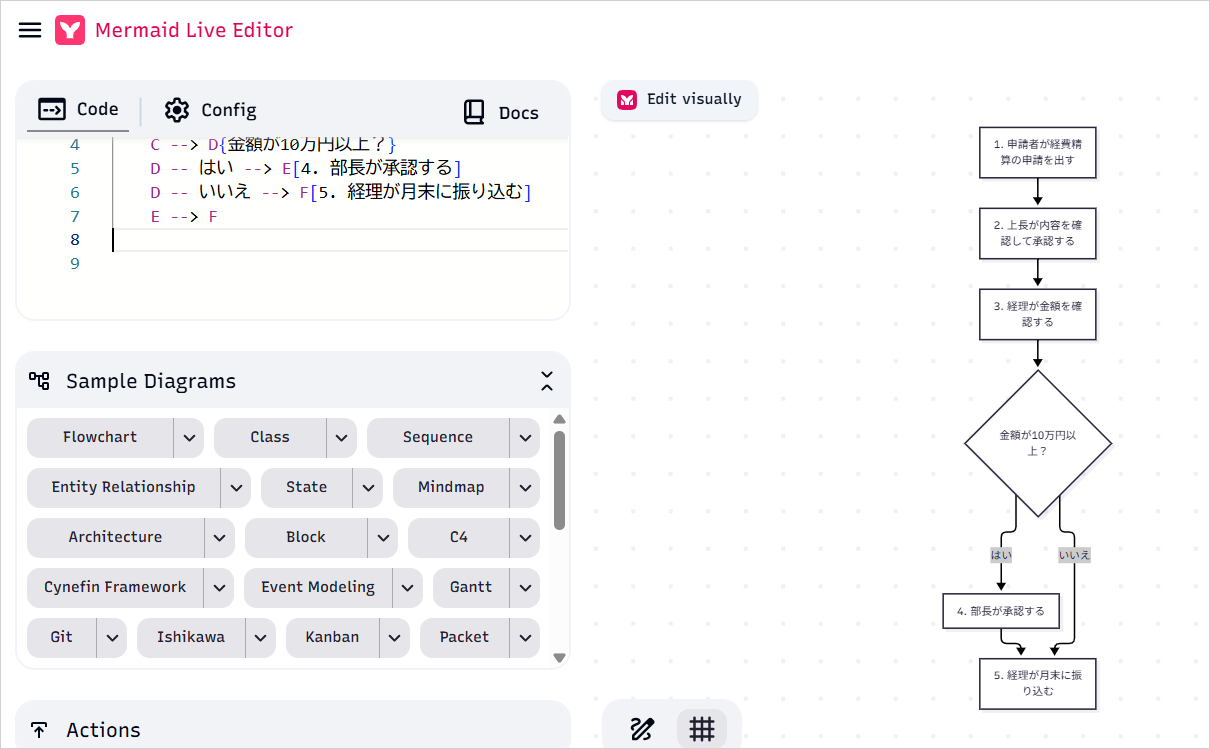This screenshot has width=1210, height=749.
Task: Click the 'はい' edge label
Action: click(1001, 554)
